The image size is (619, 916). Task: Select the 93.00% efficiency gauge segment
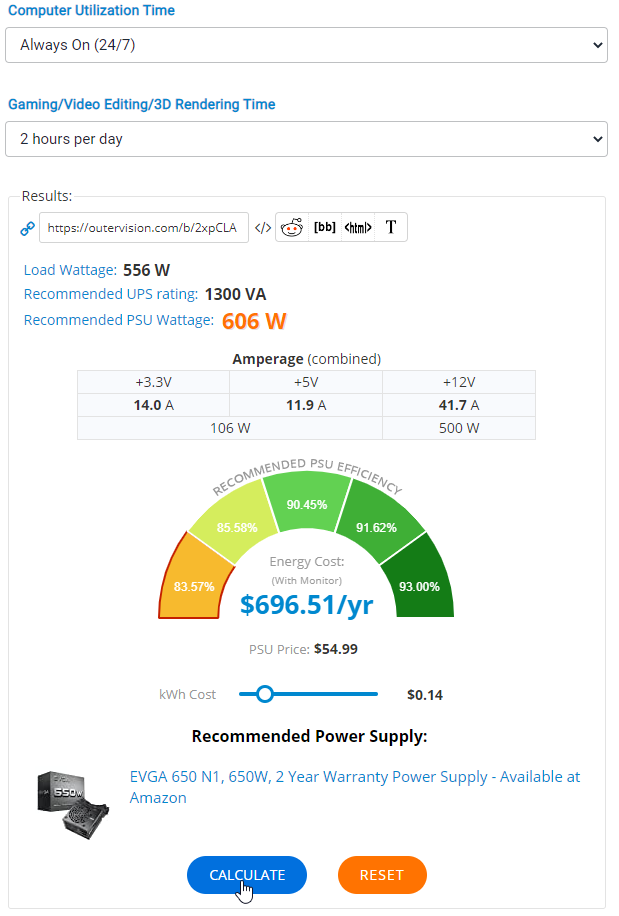pos(419,587)
